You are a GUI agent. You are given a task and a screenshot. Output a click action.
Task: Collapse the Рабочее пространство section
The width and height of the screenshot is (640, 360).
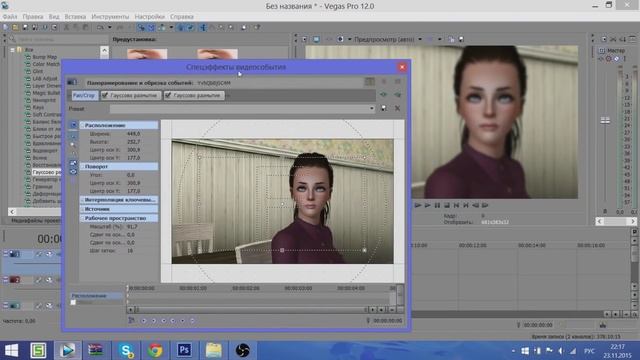tap(82, 218)
